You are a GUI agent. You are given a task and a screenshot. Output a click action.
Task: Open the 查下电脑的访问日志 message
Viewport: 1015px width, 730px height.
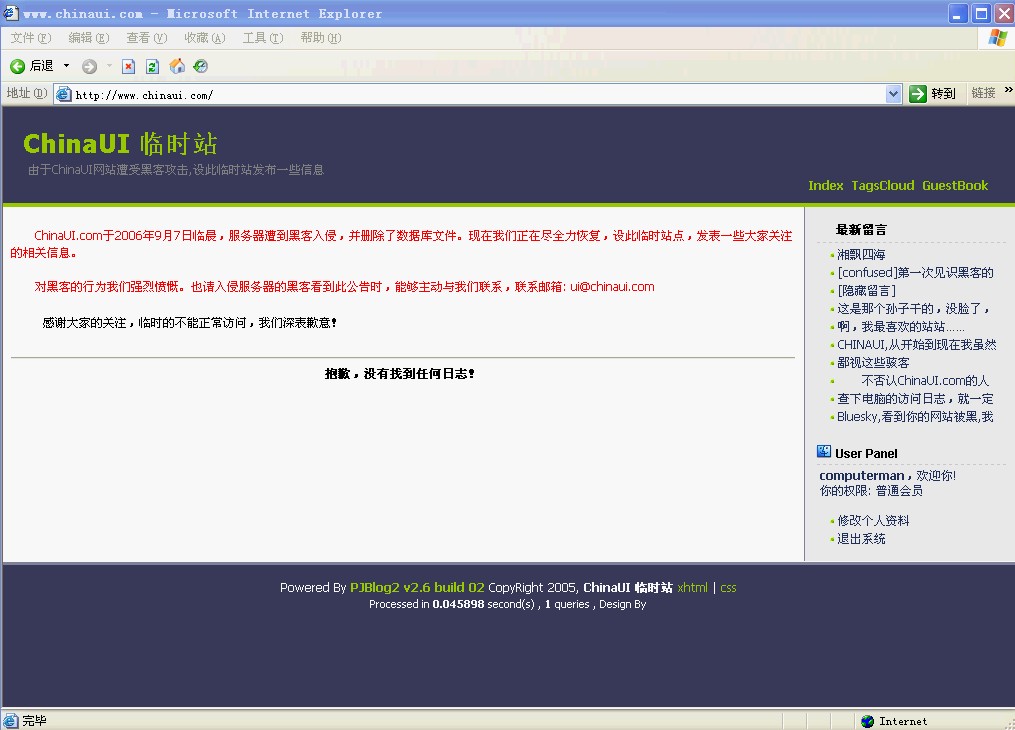(915, 399)
